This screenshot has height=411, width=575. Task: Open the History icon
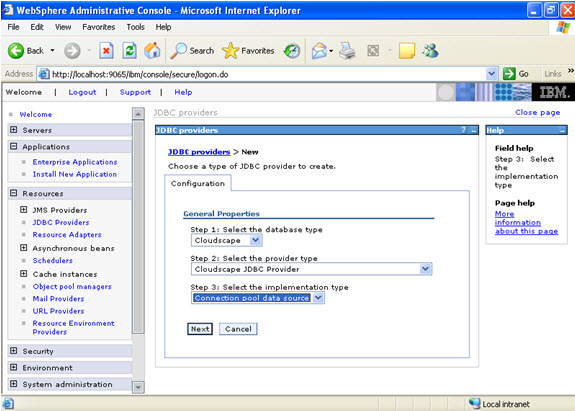292,51
